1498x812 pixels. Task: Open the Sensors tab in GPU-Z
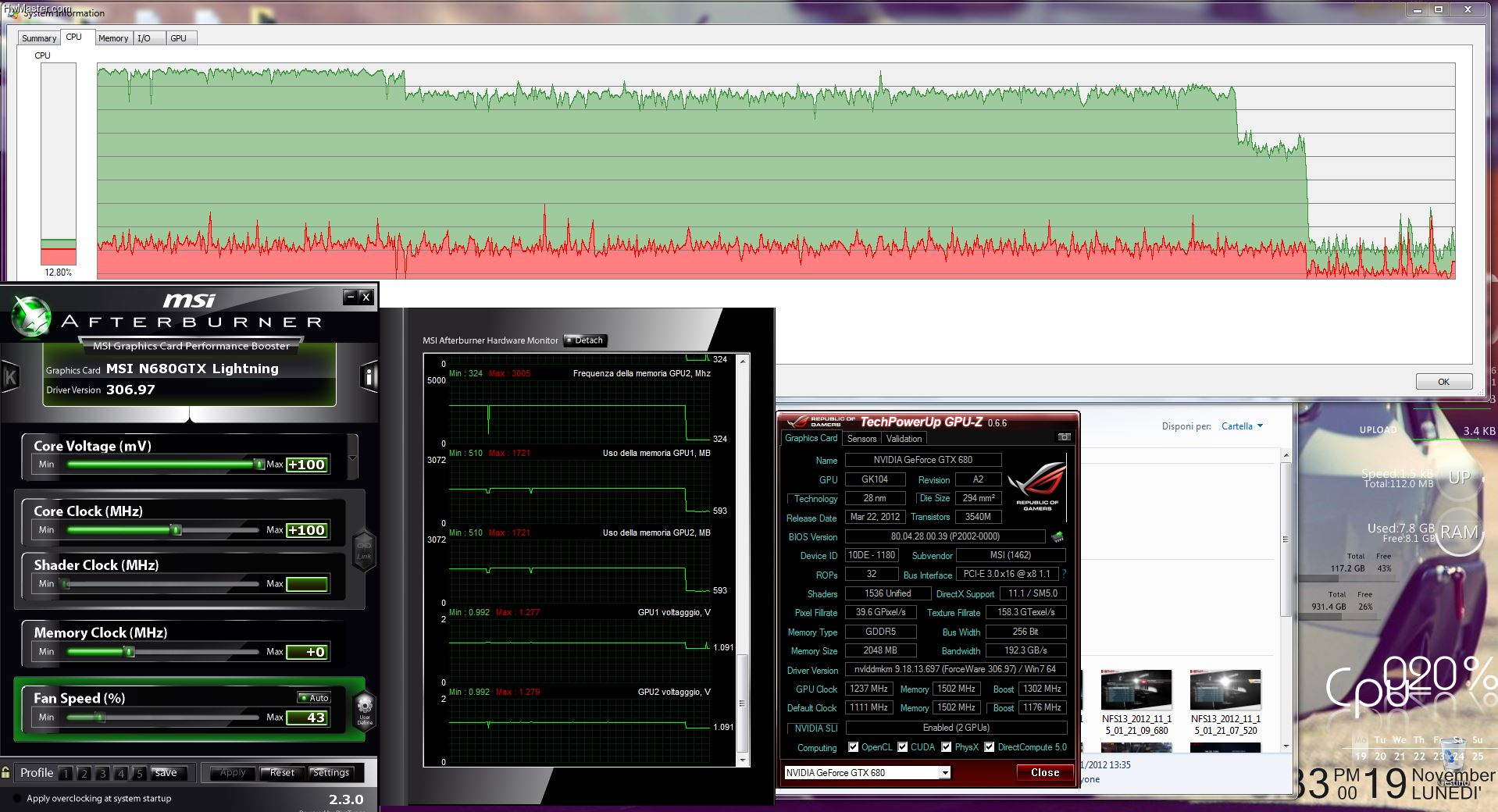click(861, 439)
